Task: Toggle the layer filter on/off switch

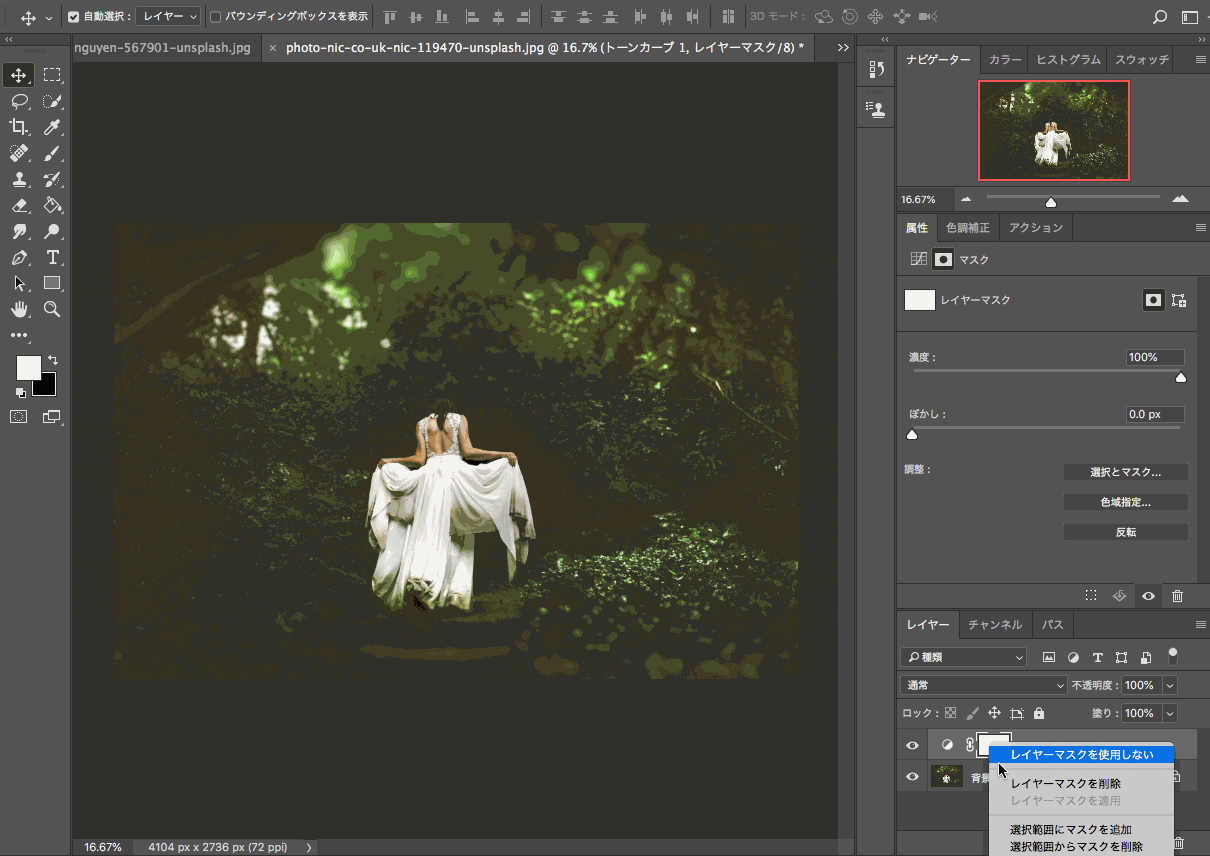Action: pos(1173,657)
